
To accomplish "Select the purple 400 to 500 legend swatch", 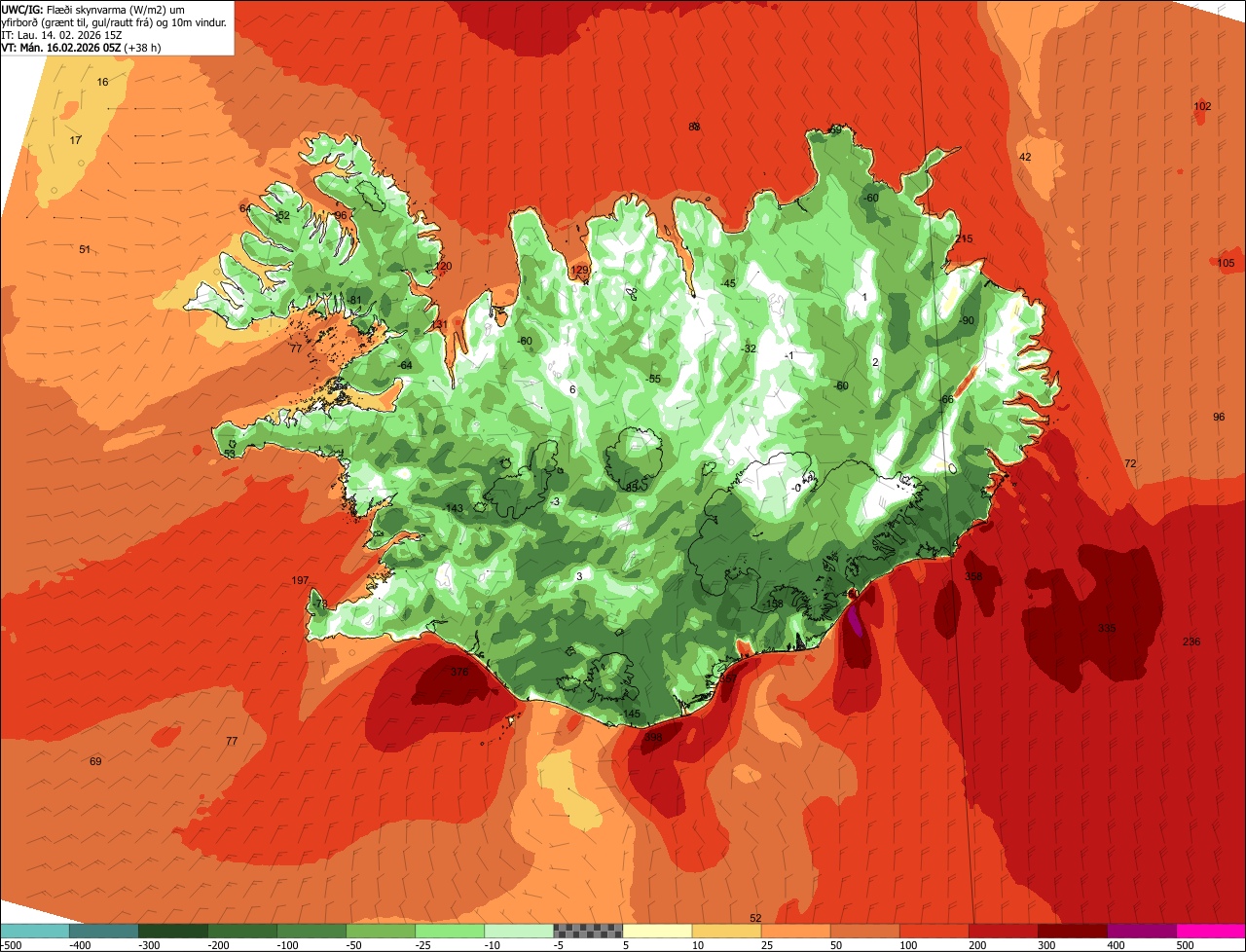I will tap(1140, 930).
